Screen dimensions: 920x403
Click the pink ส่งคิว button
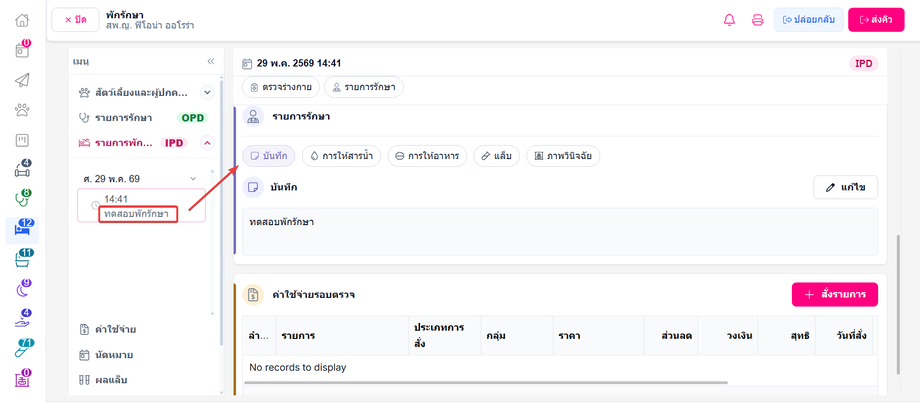click(x=876, y=20)
